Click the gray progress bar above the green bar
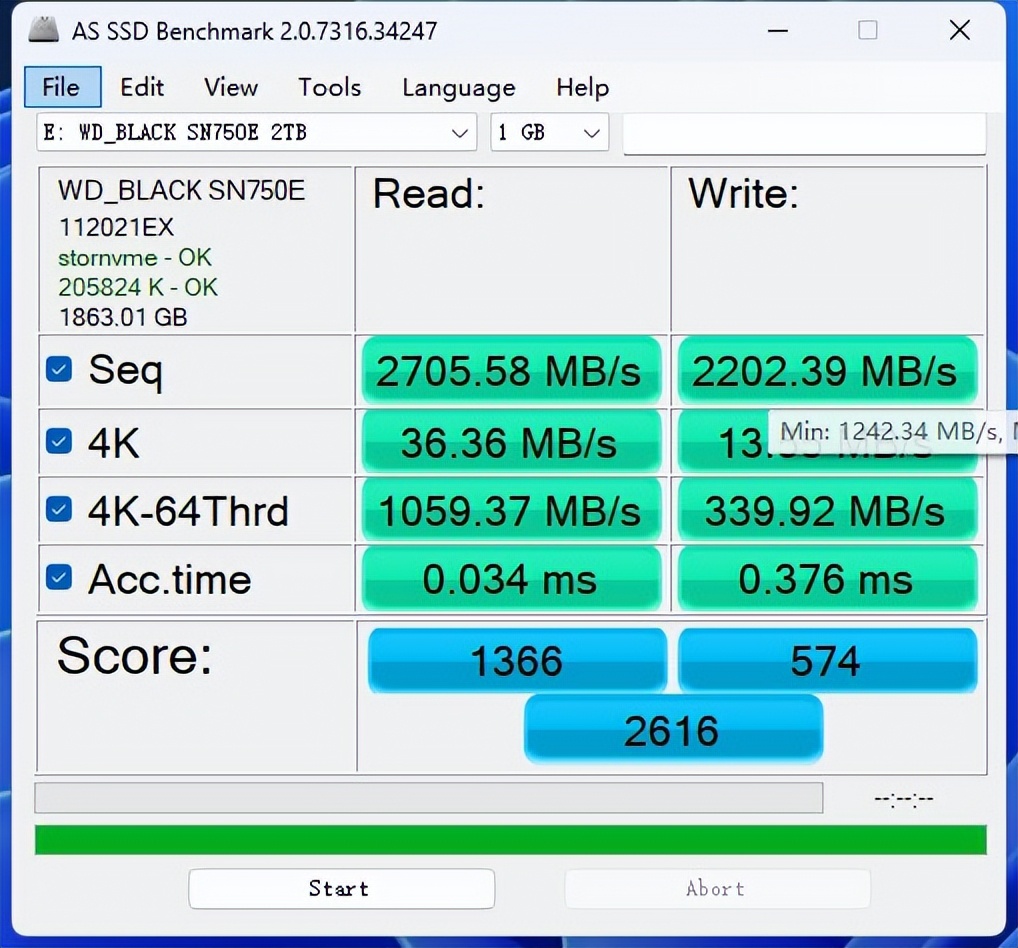 tap(428, 798)
